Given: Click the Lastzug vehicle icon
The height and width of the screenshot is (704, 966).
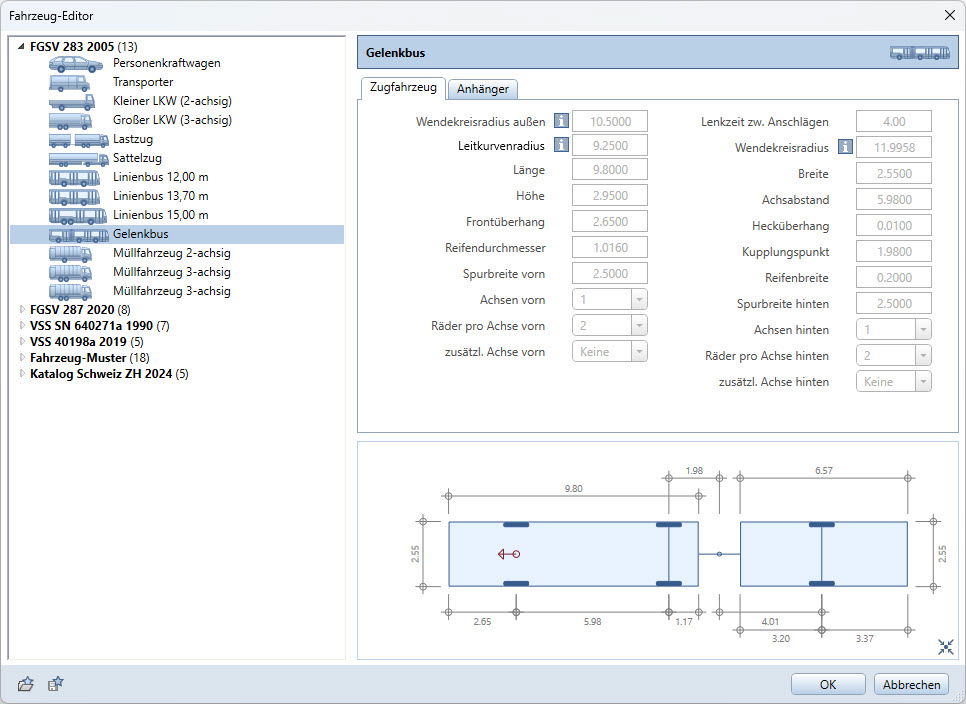Looking at the screenshot, I should tap(78, 139).
